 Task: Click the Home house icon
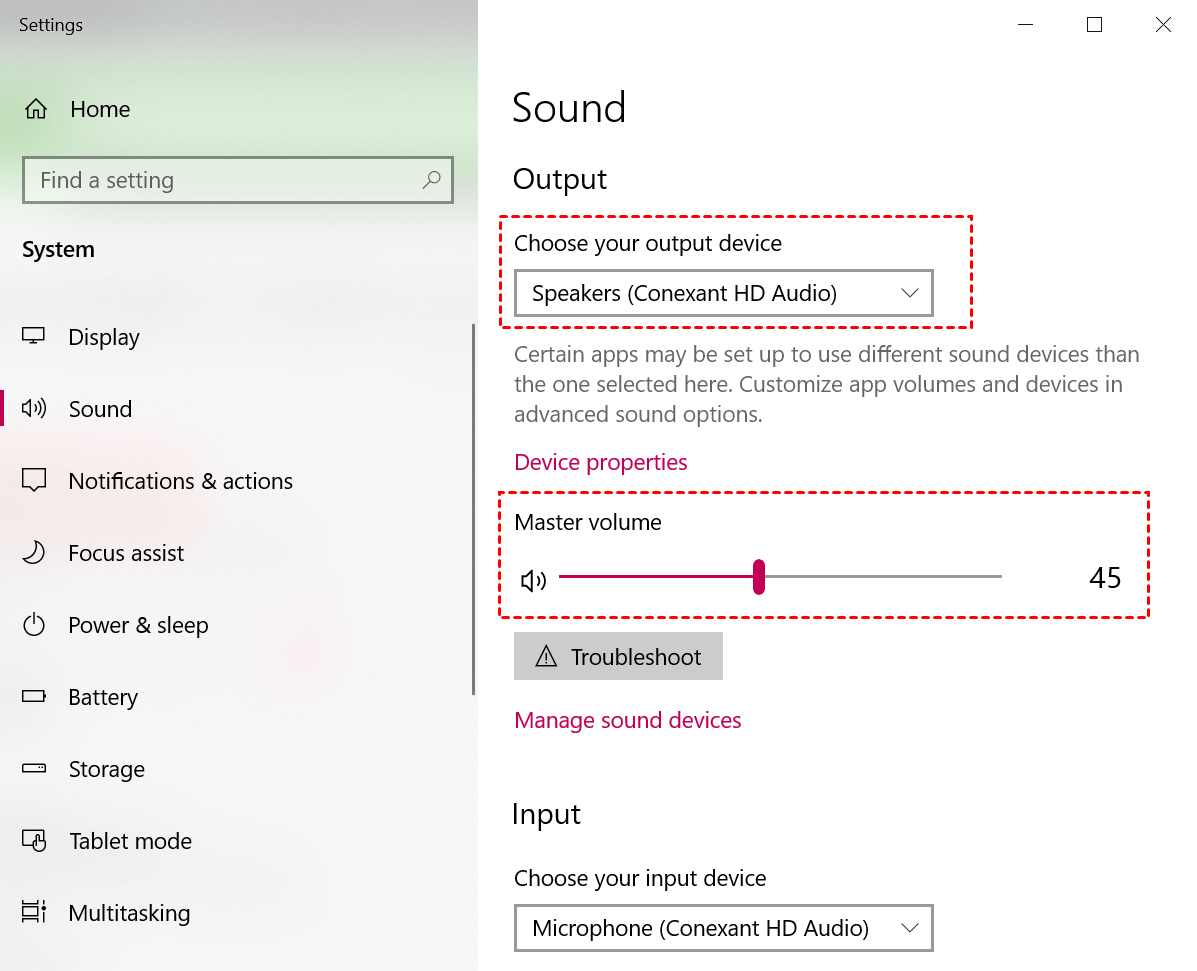35,109
